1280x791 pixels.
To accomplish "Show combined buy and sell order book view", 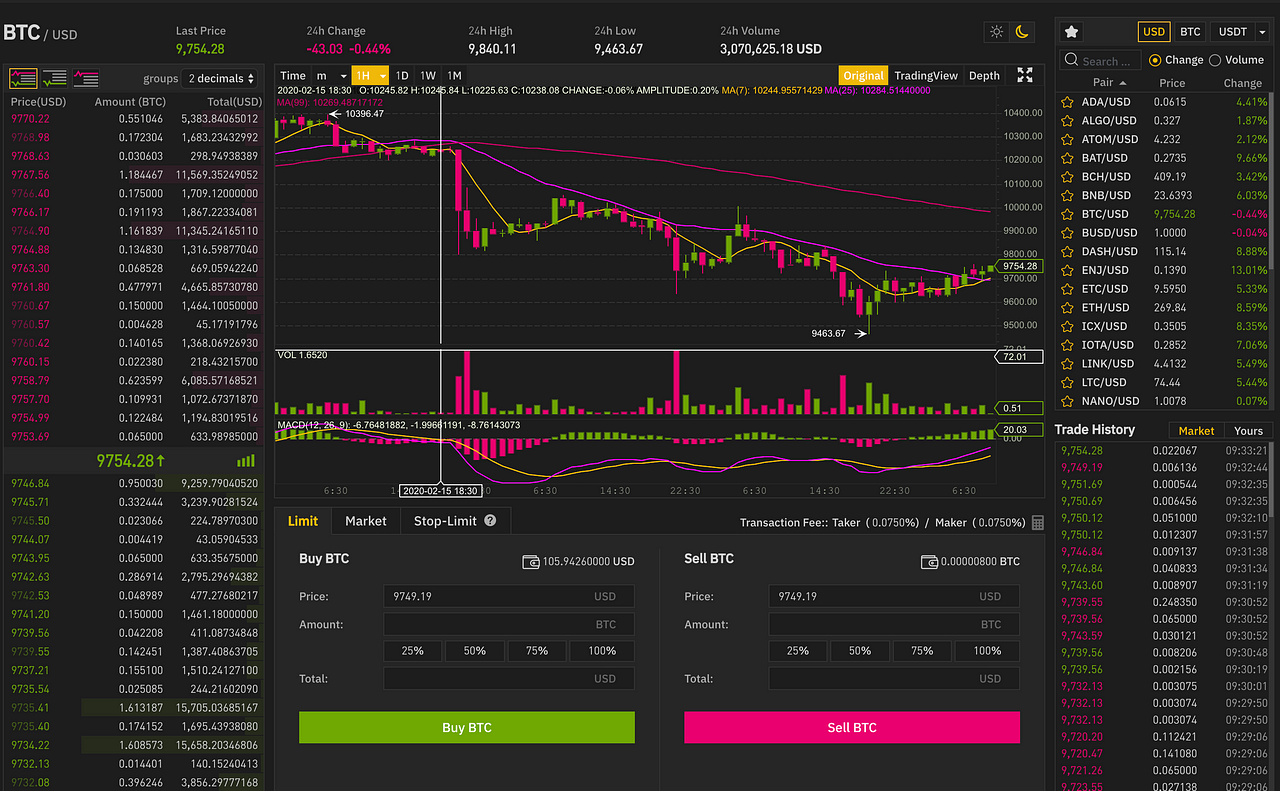I will tap(23, 78).
